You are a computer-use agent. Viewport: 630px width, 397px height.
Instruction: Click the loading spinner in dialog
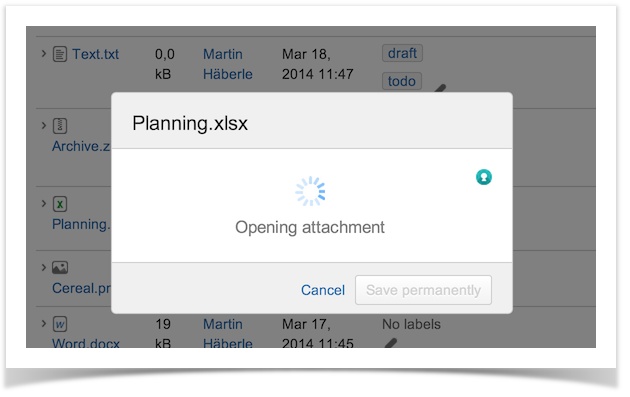310,191
